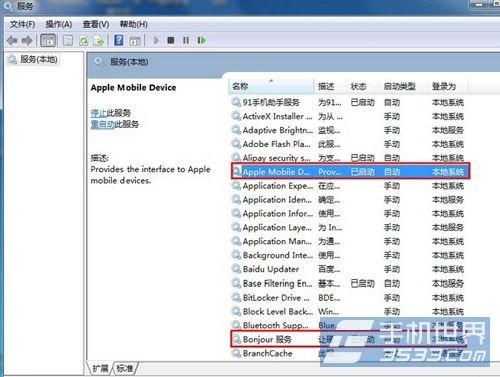Select the Alipay security service row

(348, 158)
